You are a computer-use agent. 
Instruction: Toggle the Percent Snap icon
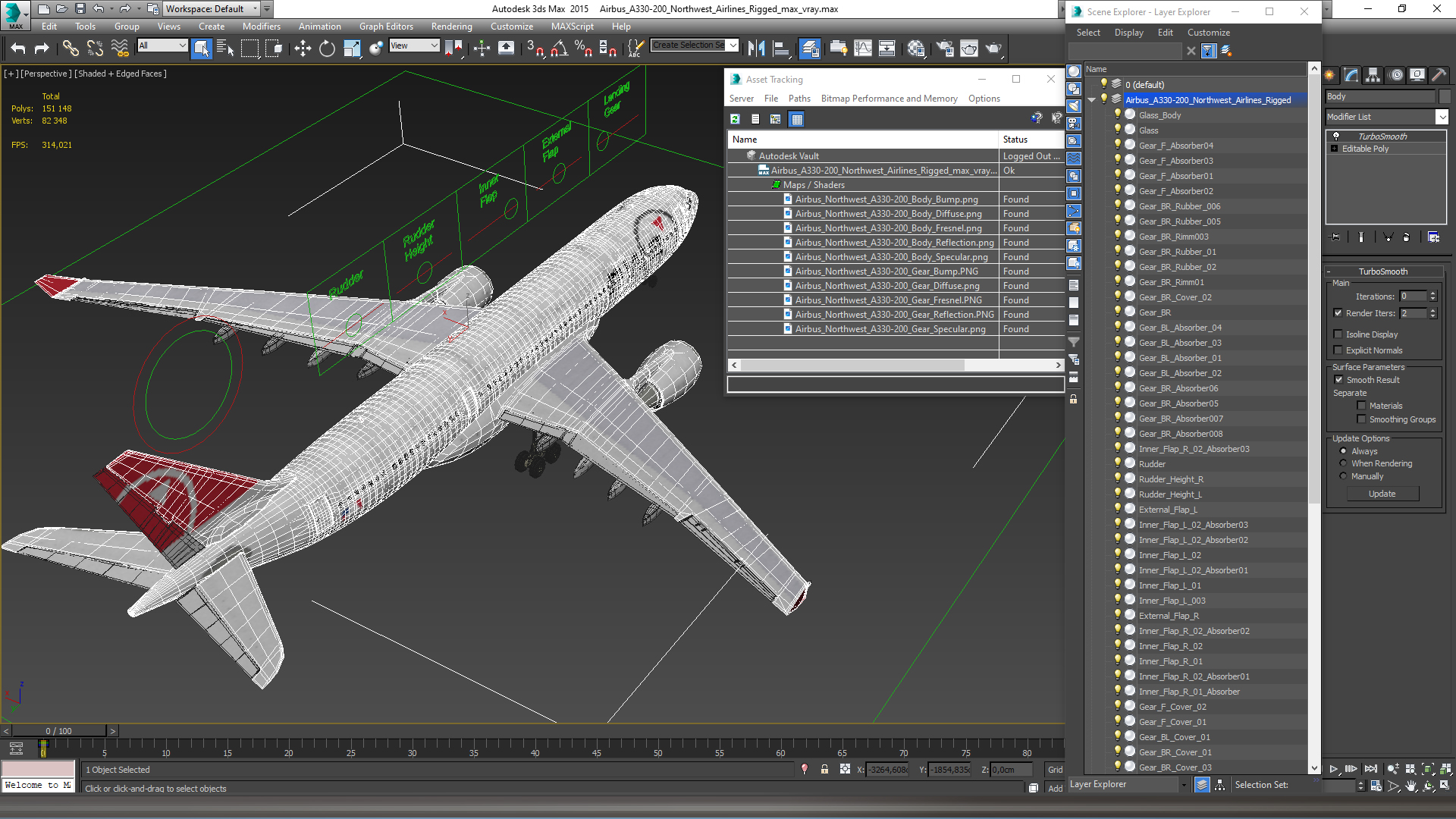[583, 49]
